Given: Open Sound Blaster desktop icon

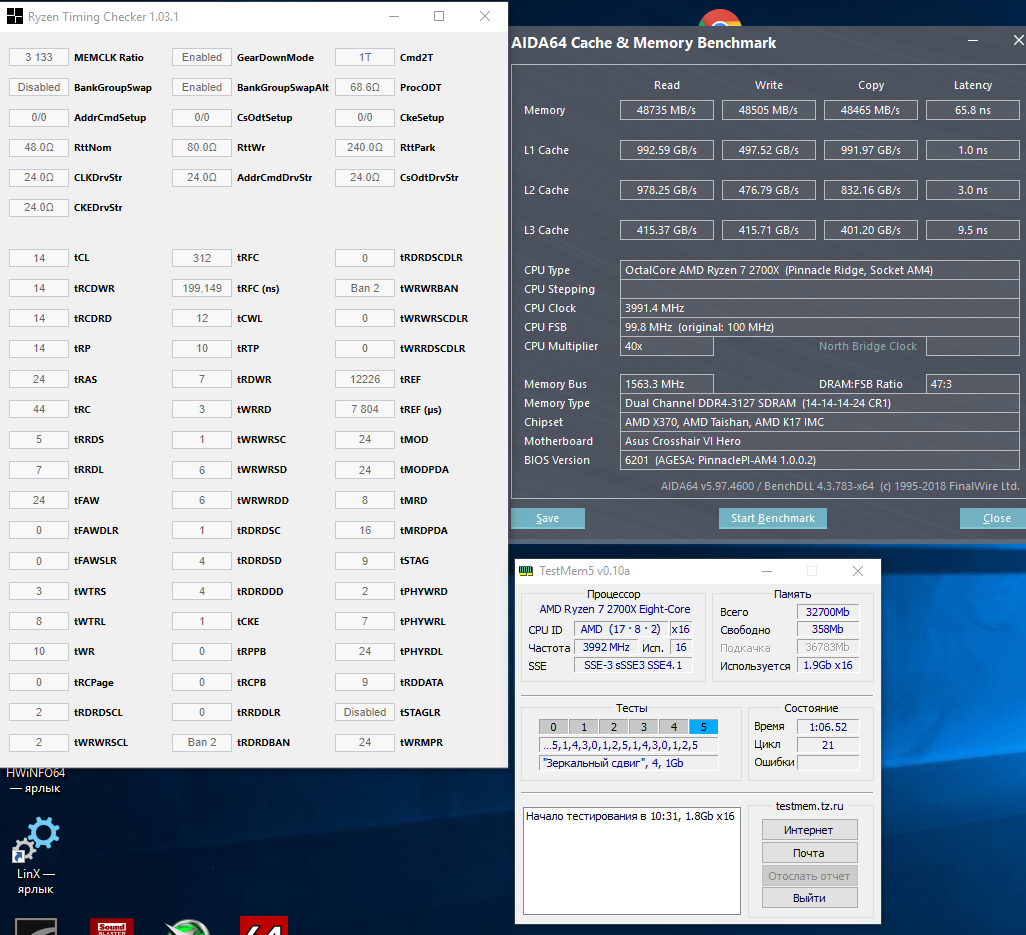Looking at the screenshot, I should click(112, 926).
